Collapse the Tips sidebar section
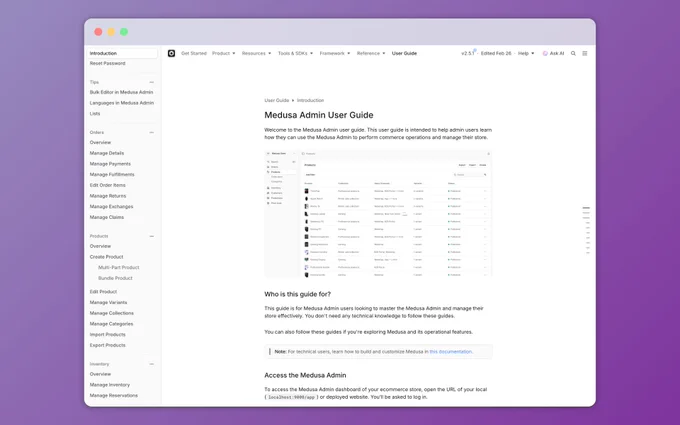This screenshot has width=680, height=425. (151, 82)
